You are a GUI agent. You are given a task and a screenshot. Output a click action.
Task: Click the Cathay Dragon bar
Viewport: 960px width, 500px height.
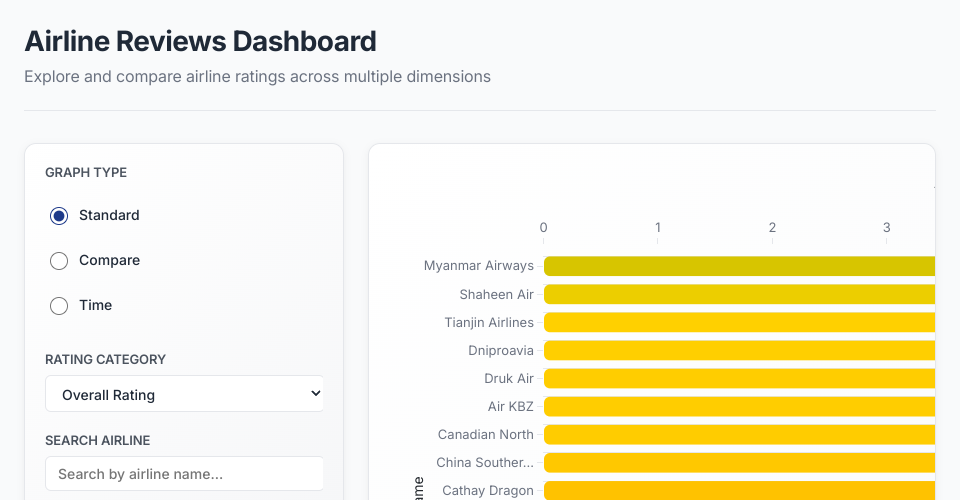(738, 490)
